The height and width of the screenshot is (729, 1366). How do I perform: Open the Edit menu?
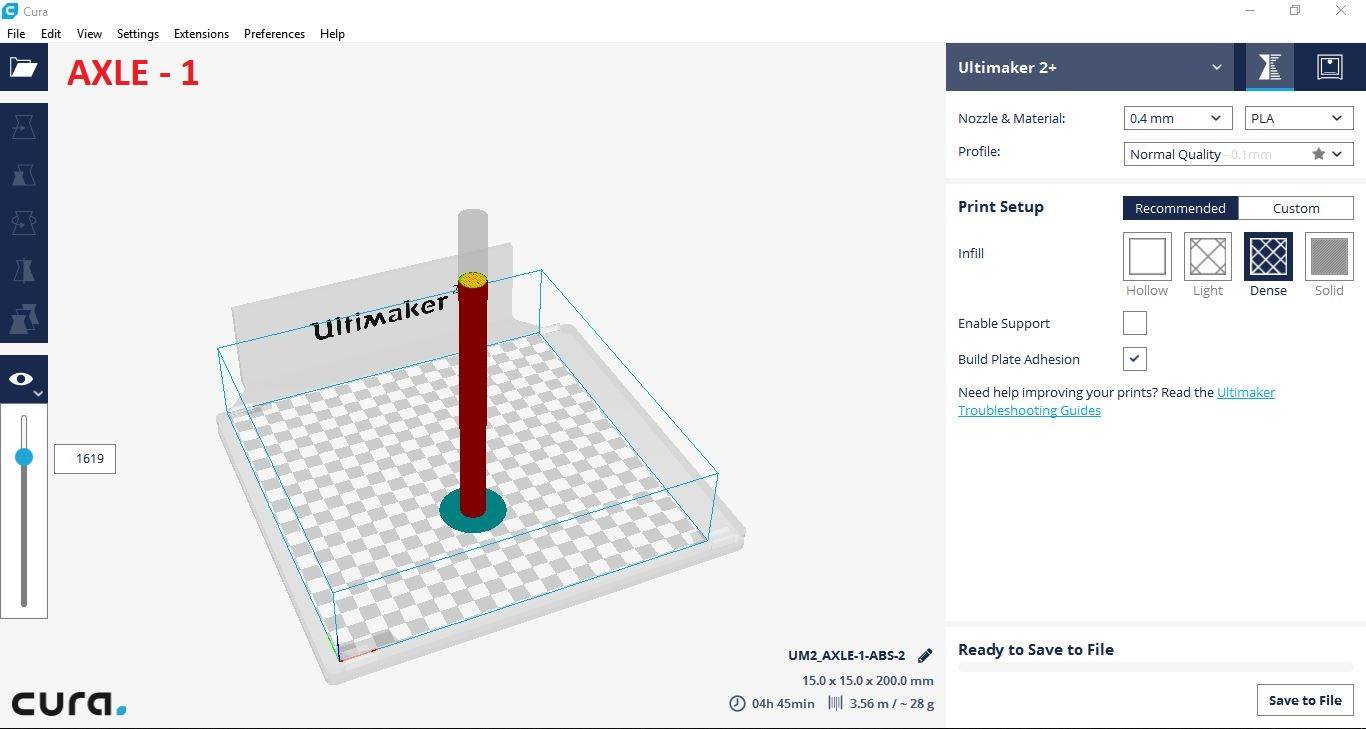51,33
